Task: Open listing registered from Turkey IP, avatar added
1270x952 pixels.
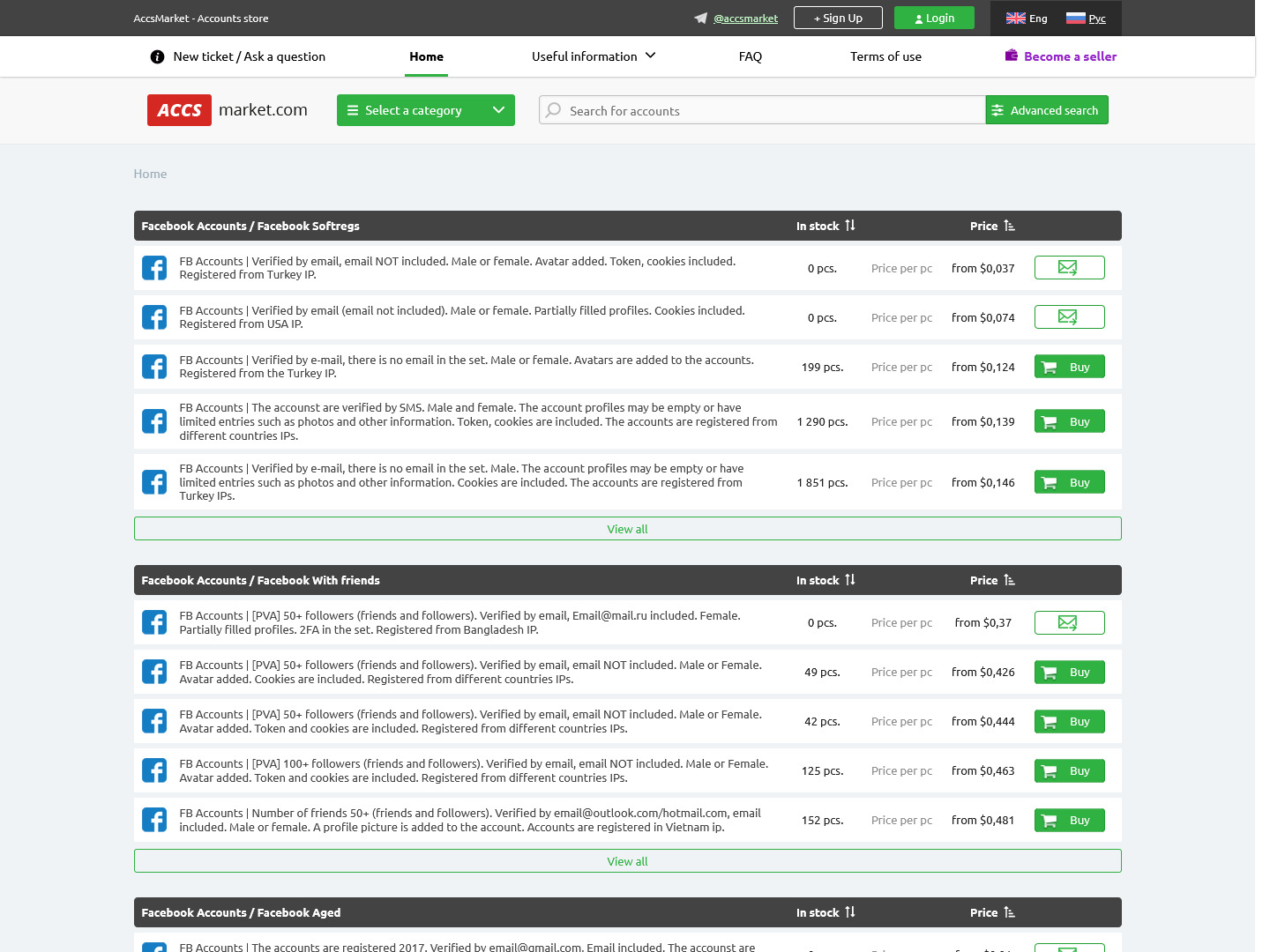Action: 458,268
